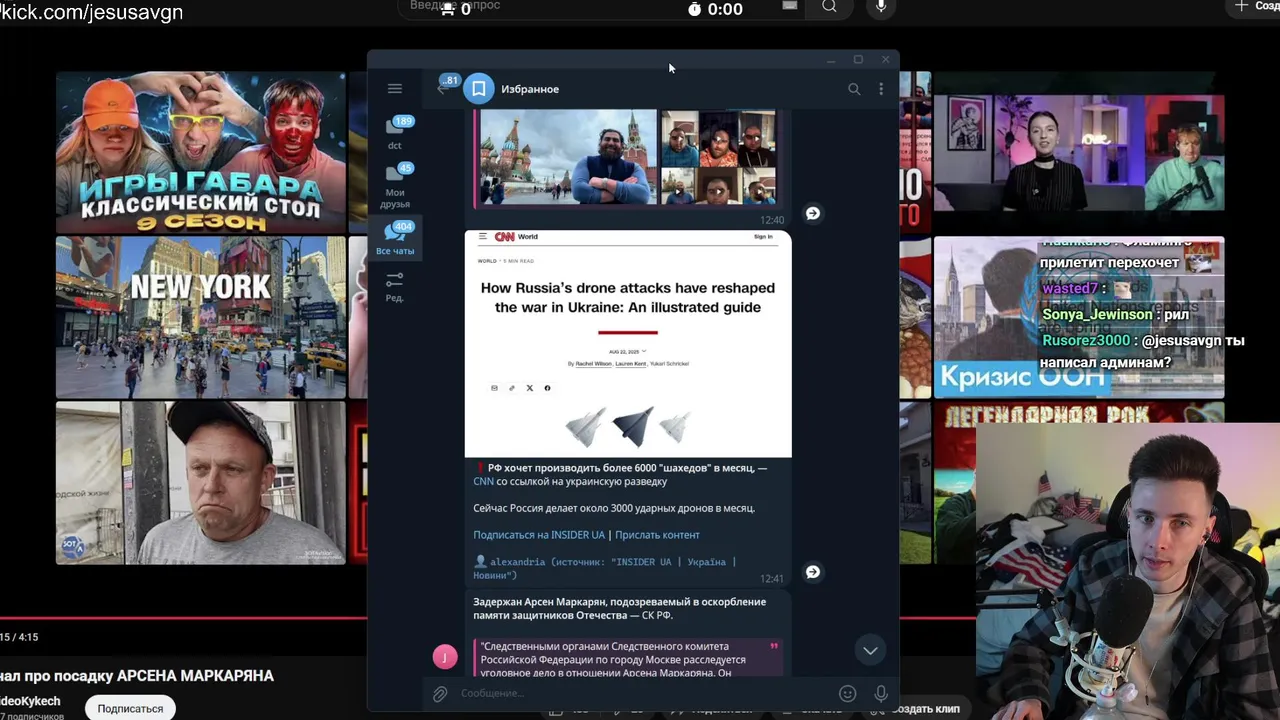Click the wasted7 chat username

pos(1069,288)
